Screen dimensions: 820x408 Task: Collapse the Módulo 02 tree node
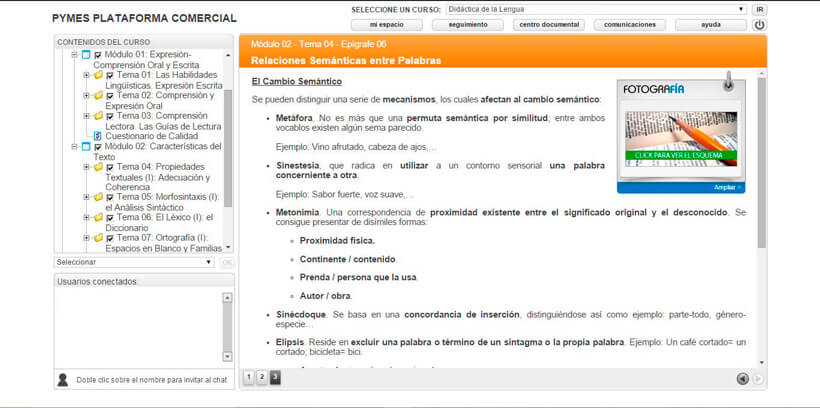(x=74, y=146)
